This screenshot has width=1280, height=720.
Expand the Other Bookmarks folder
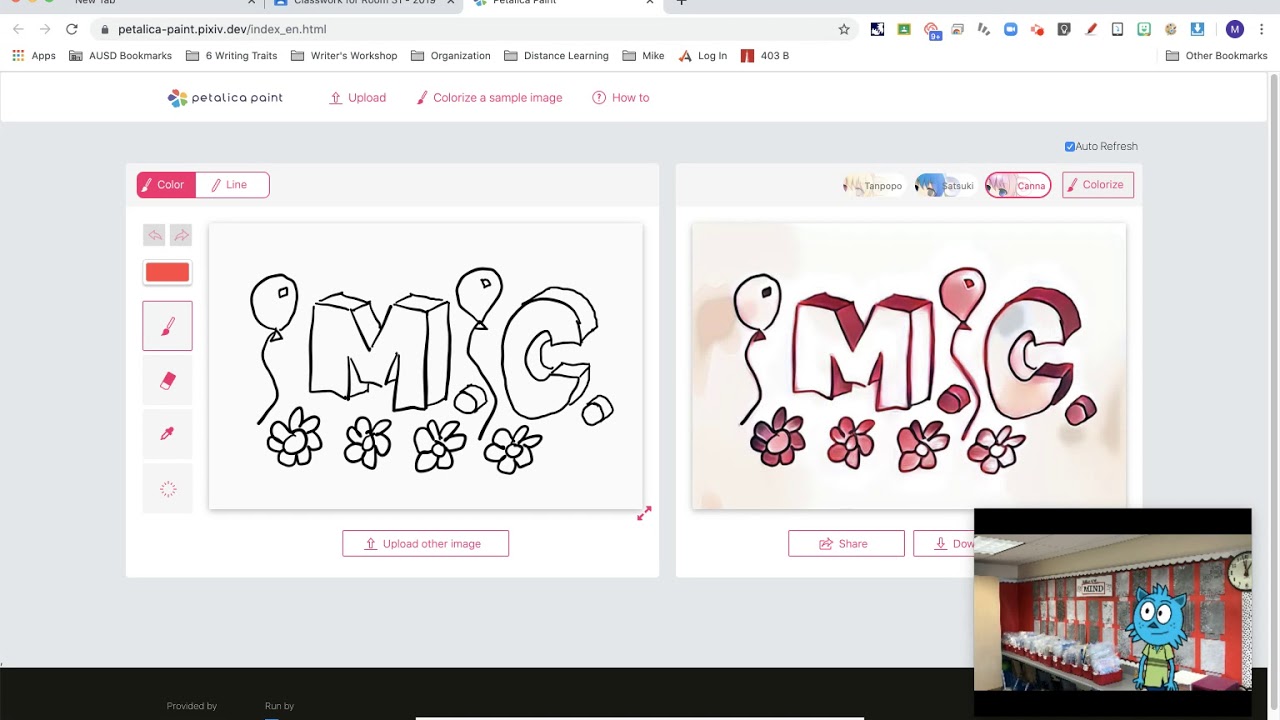point(1217,56)
